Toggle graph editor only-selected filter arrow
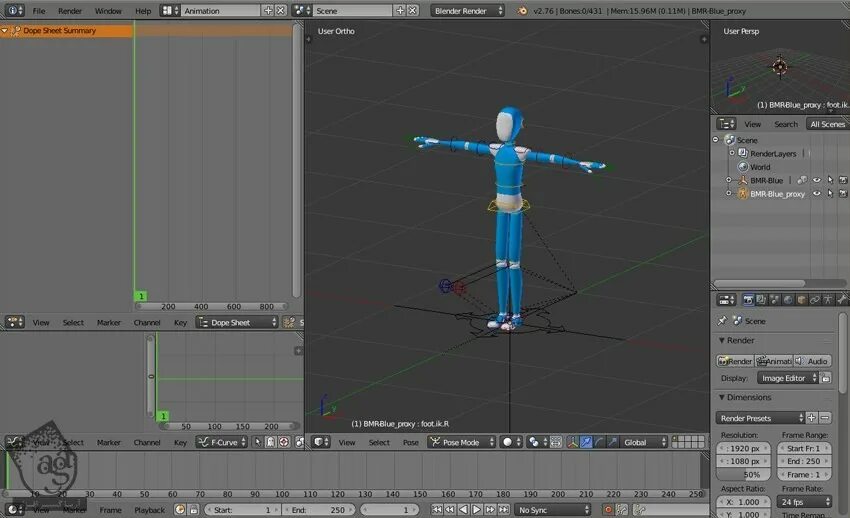This screenshot has width=850, height=518. (x=258, y=442)
